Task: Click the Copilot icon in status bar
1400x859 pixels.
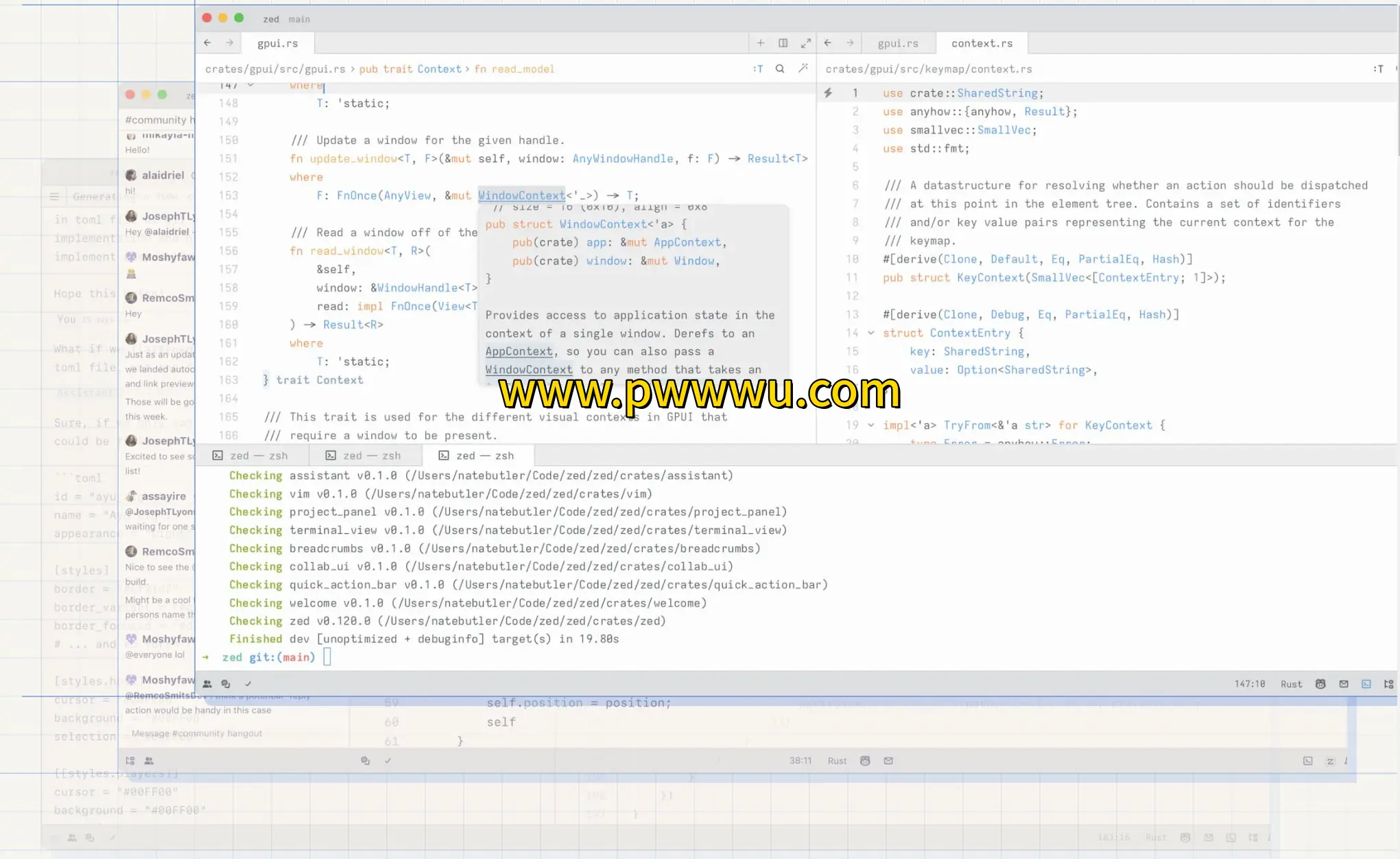Action: pos(1320,684)
